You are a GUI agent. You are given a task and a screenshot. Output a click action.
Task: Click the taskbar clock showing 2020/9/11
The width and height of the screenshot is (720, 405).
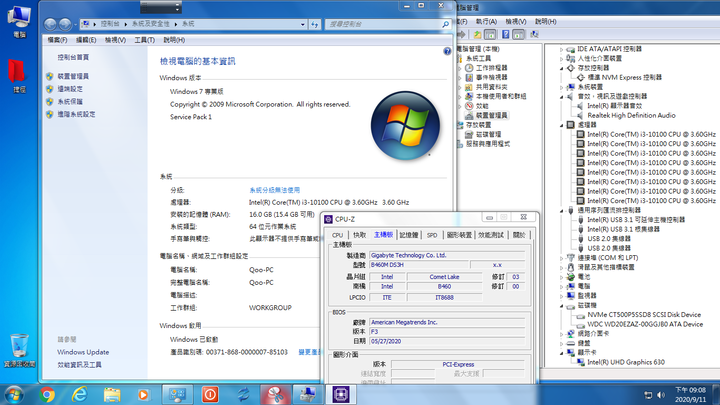click(x=690, y=395)
